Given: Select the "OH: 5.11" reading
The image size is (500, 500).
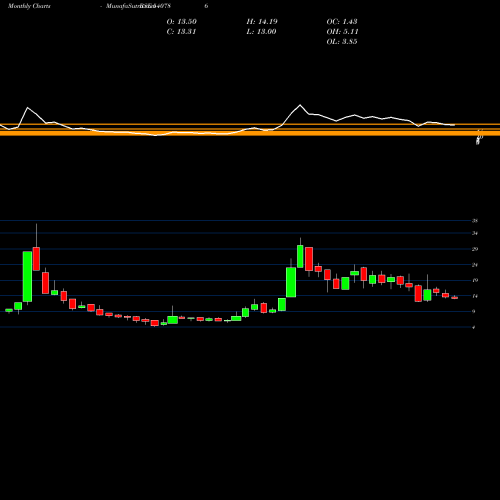Looking at the screenshot, I should pos(342,32).
